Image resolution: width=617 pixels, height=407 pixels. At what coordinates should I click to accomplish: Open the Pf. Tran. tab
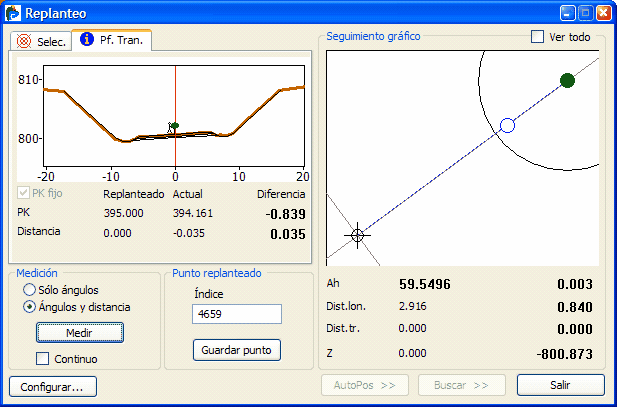pyautogui.click(x=111, y=41)
